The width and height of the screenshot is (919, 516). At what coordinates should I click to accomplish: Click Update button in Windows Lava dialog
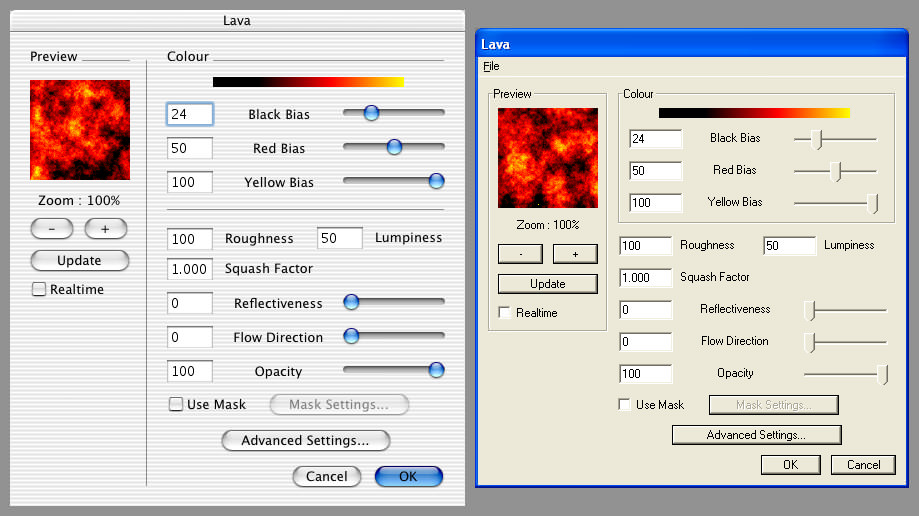coord(548,284)
